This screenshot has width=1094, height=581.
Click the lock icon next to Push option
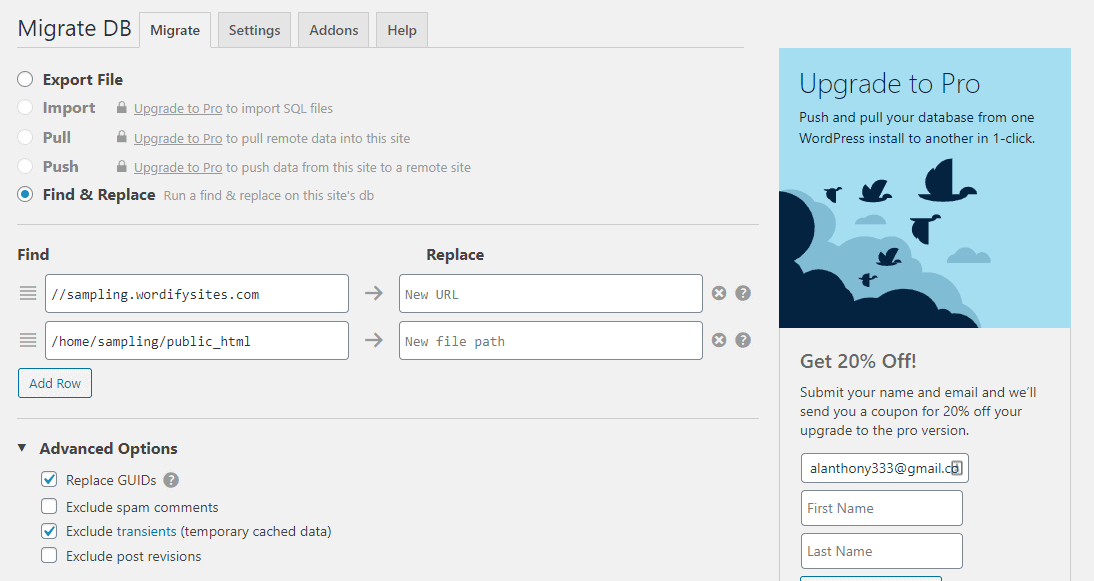point(121,167)
